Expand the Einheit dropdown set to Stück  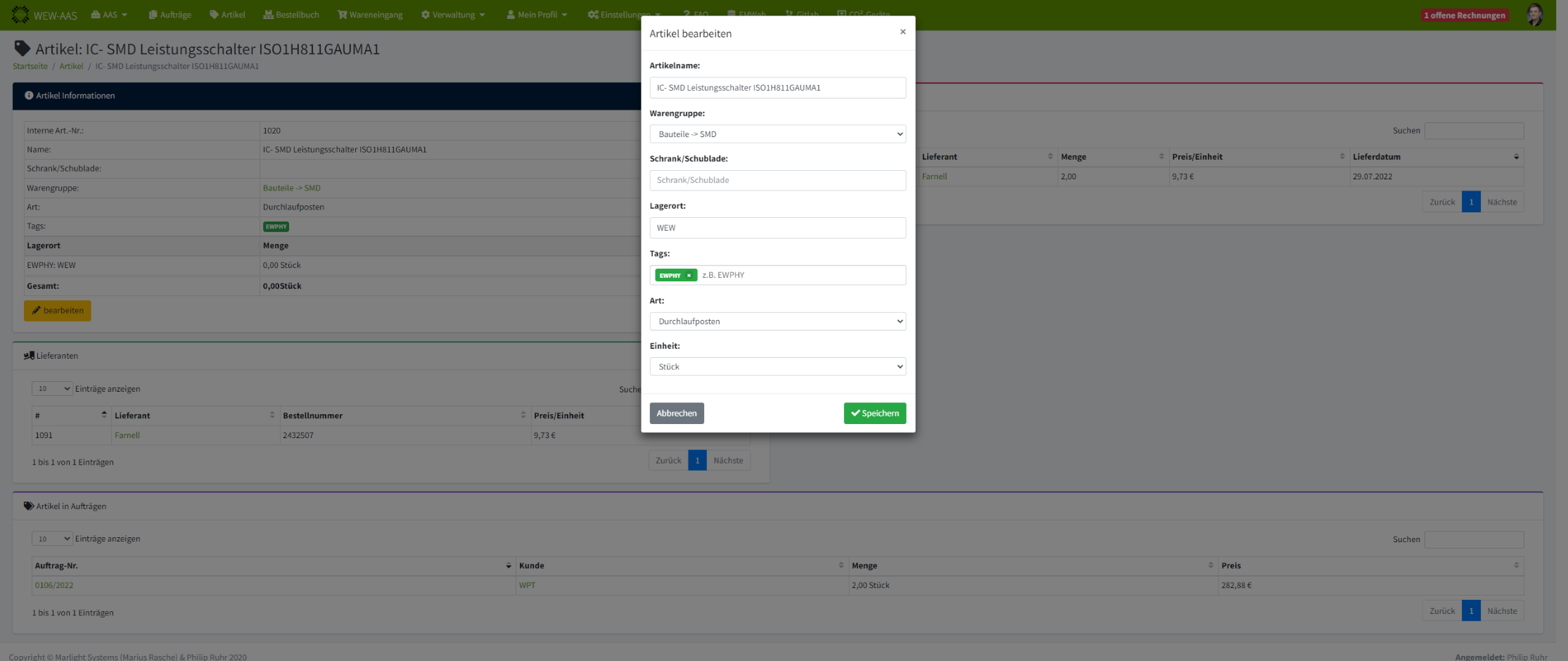(x=777, y=367)
